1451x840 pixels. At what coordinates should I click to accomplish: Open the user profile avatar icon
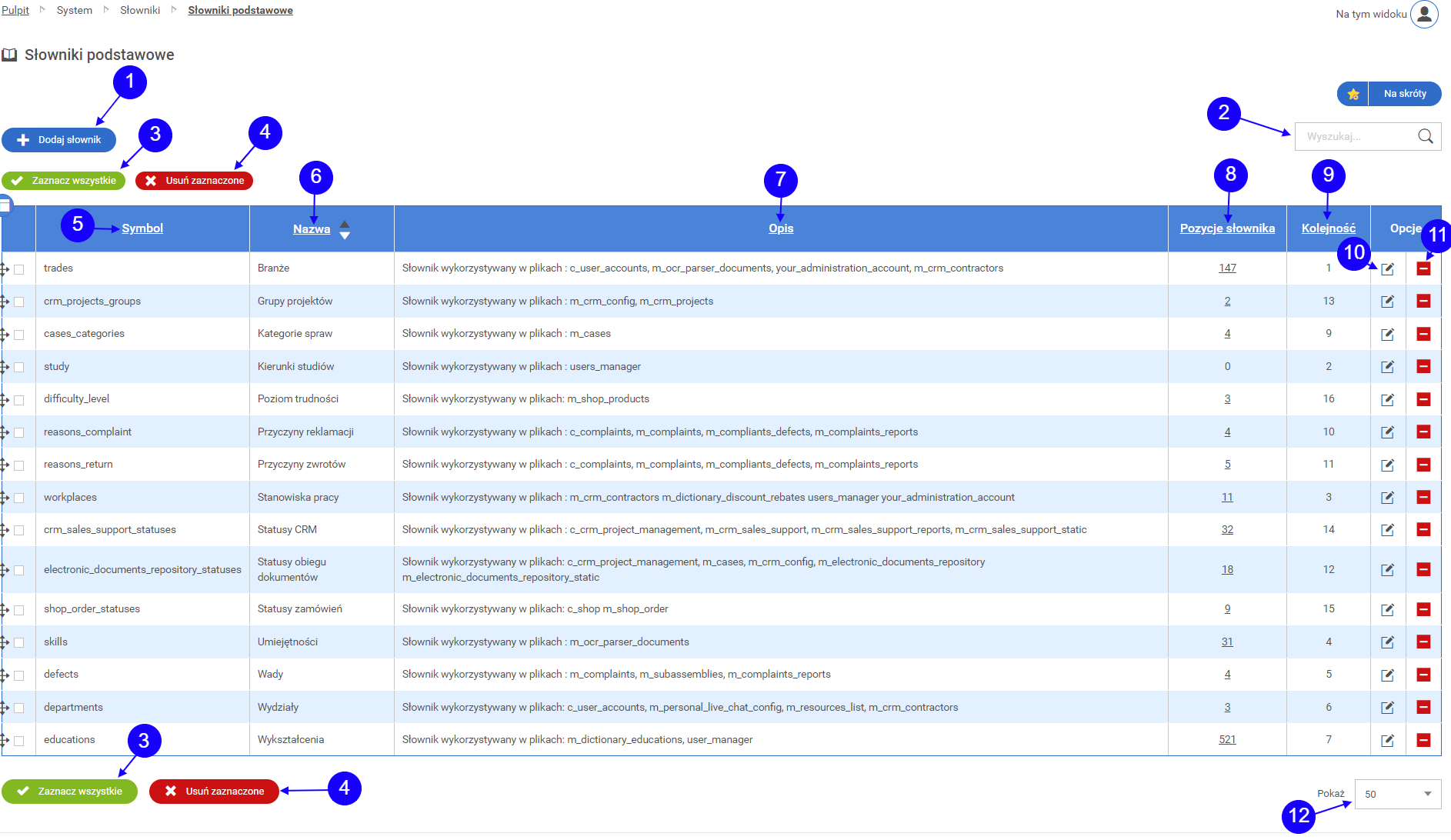pos(1424,14)
